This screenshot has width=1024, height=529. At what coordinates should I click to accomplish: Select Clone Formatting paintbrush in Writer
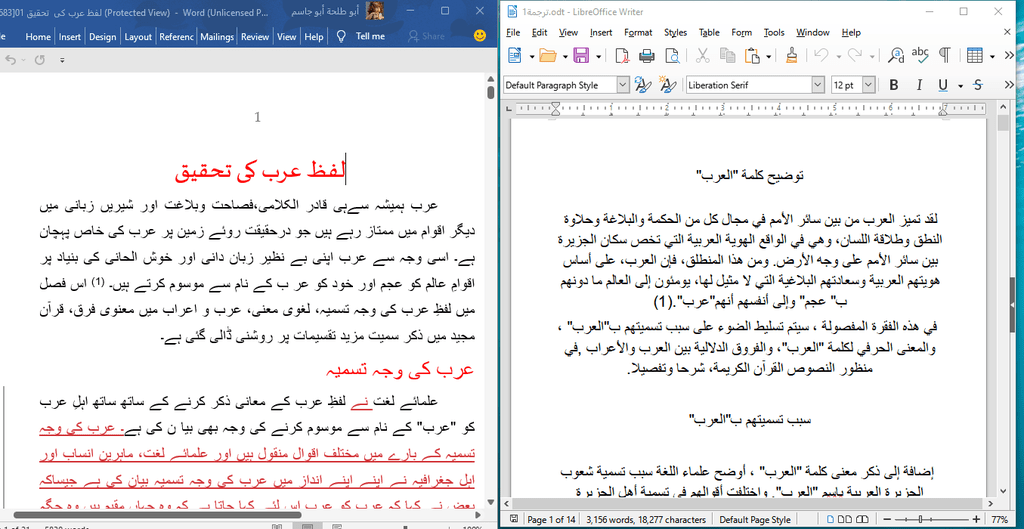(791, 56)
